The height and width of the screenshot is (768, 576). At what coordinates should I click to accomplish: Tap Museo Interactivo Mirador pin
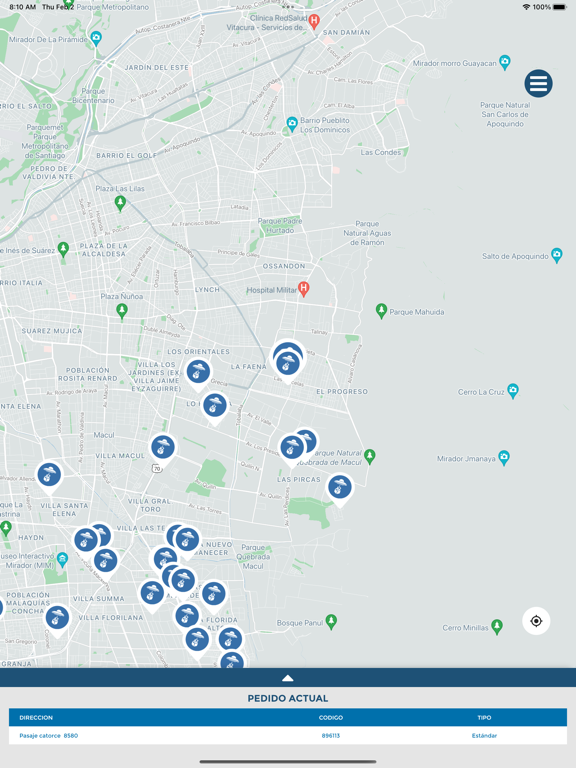[62, 559]
